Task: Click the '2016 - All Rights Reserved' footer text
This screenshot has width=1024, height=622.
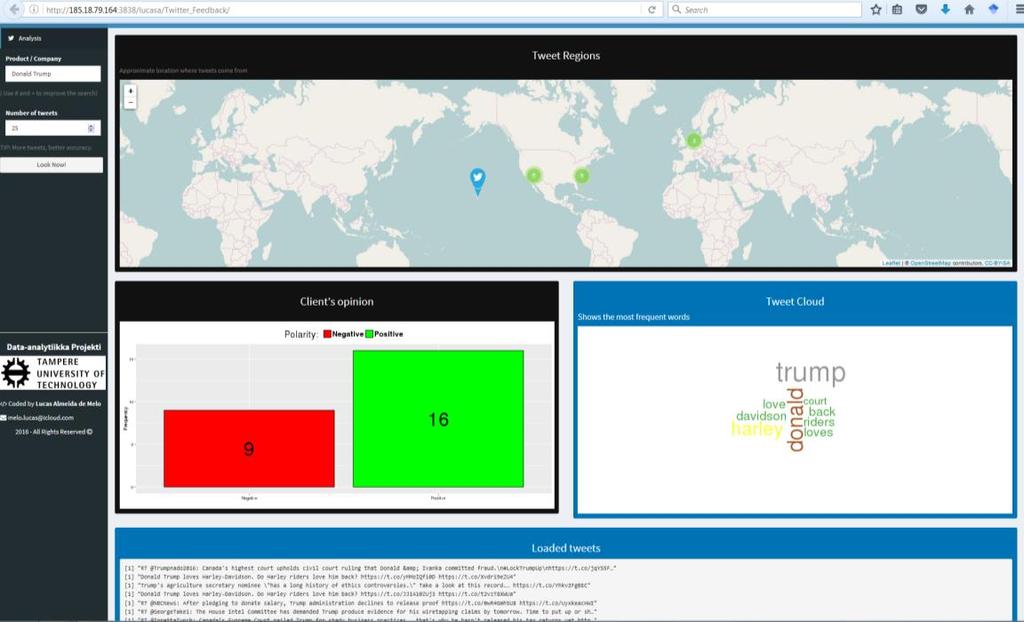Action: pos(54,432)
